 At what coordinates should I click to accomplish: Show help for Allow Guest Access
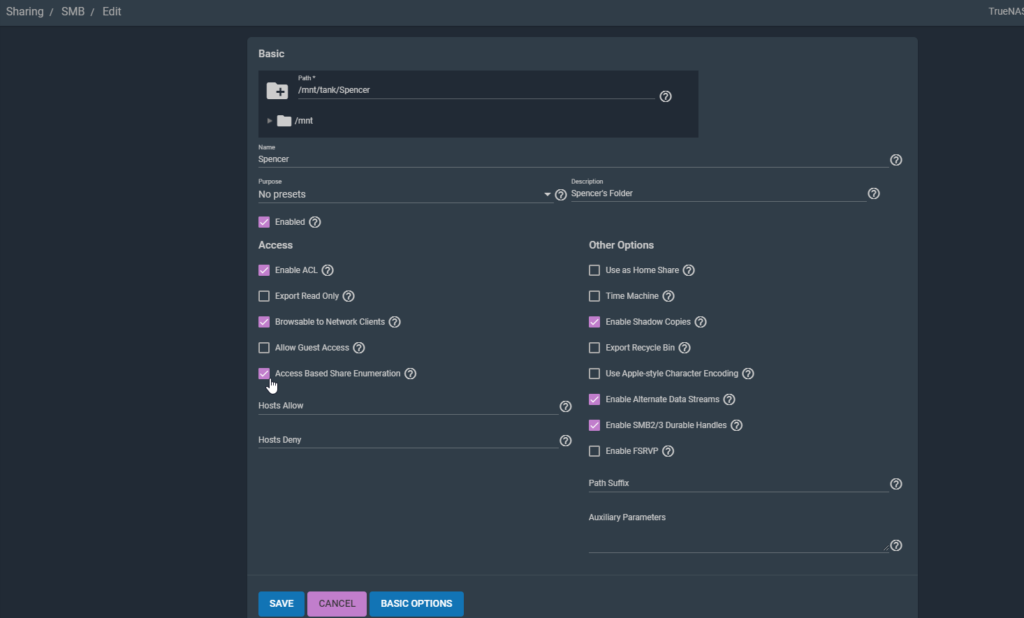359,348
